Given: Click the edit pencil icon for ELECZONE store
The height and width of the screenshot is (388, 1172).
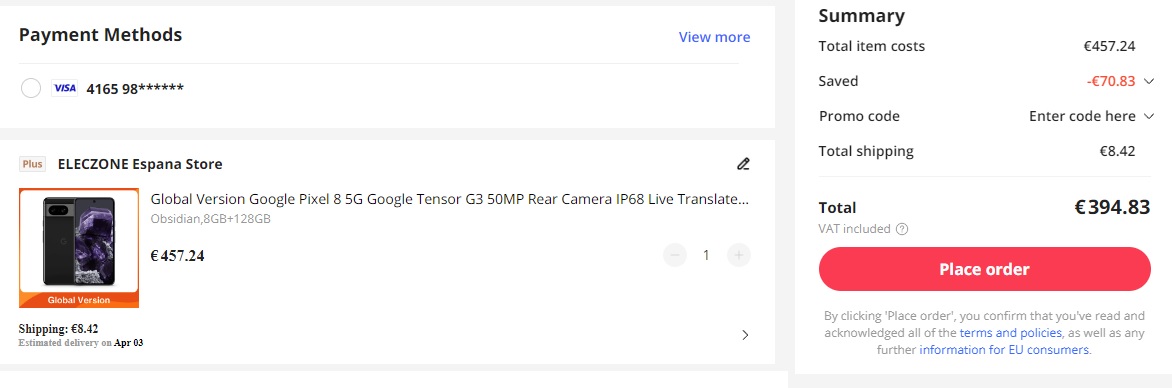Looking at the screenshot, I should [743, 164].
